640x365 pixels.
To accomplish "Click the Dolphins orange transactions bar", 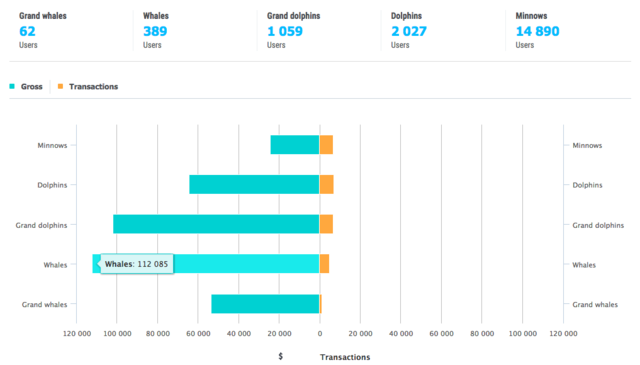I will [x=327, y=185].
